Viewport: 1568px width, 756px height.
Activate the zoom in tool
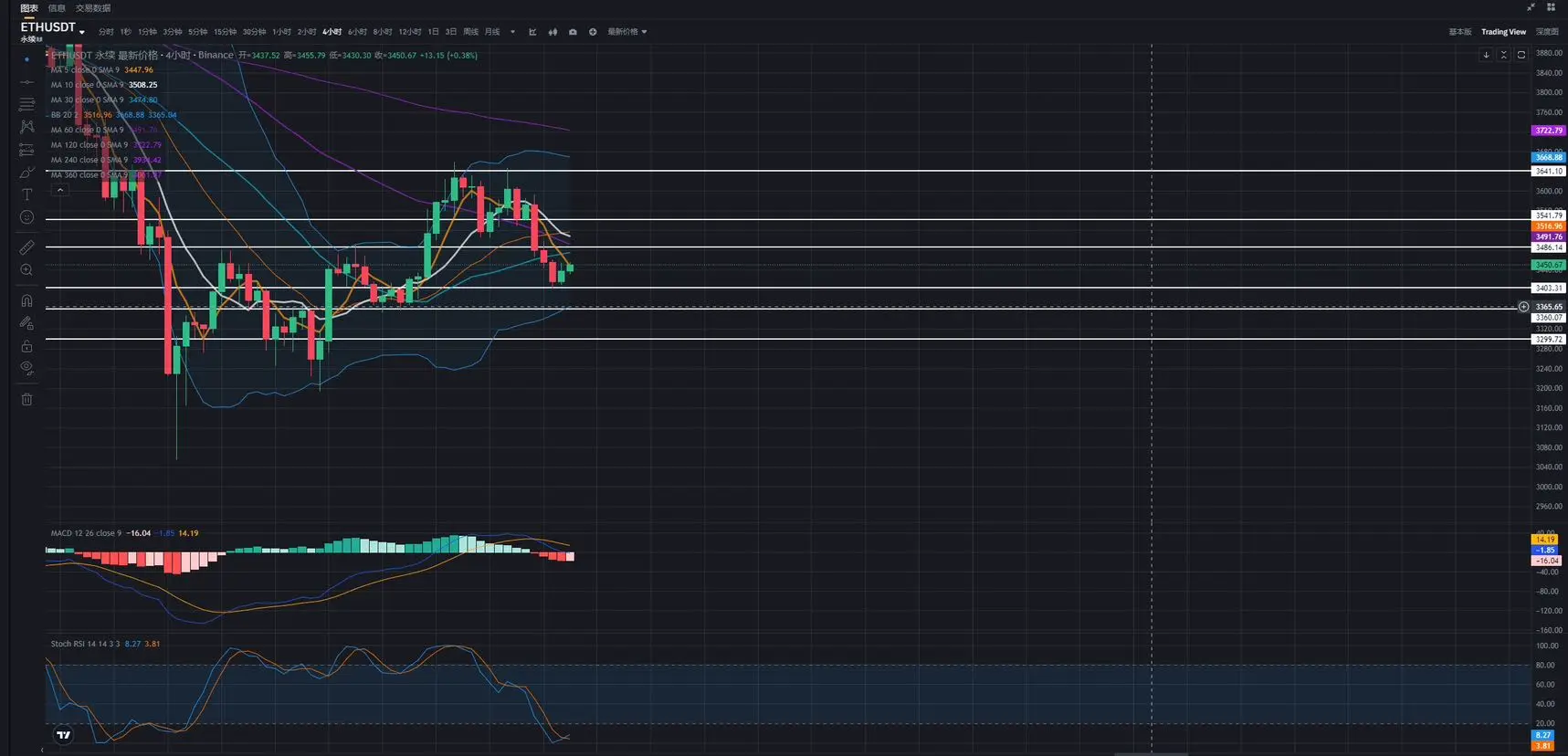(x=26, y=270)
